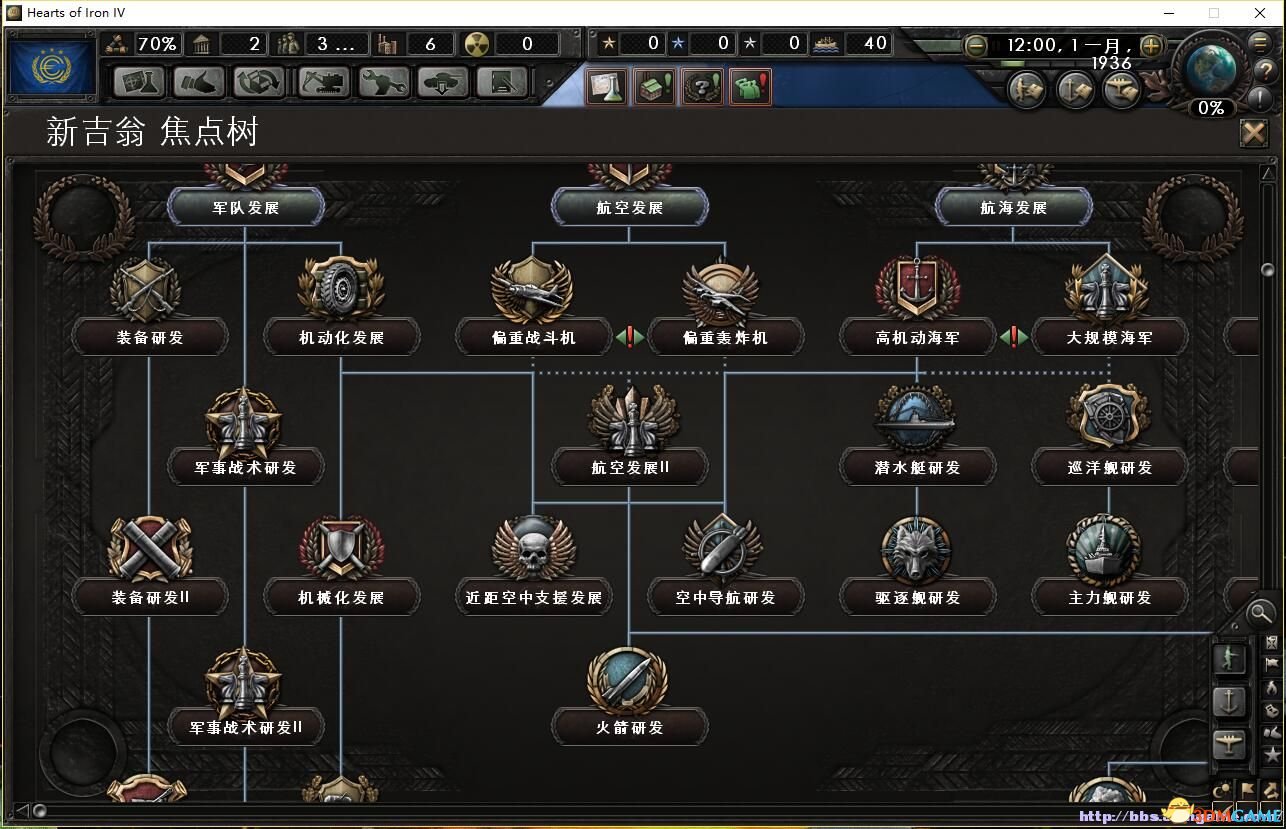Open the main menu hamburger button
The height and width of the screenshot is (829, 1286).
(1260, 44)
